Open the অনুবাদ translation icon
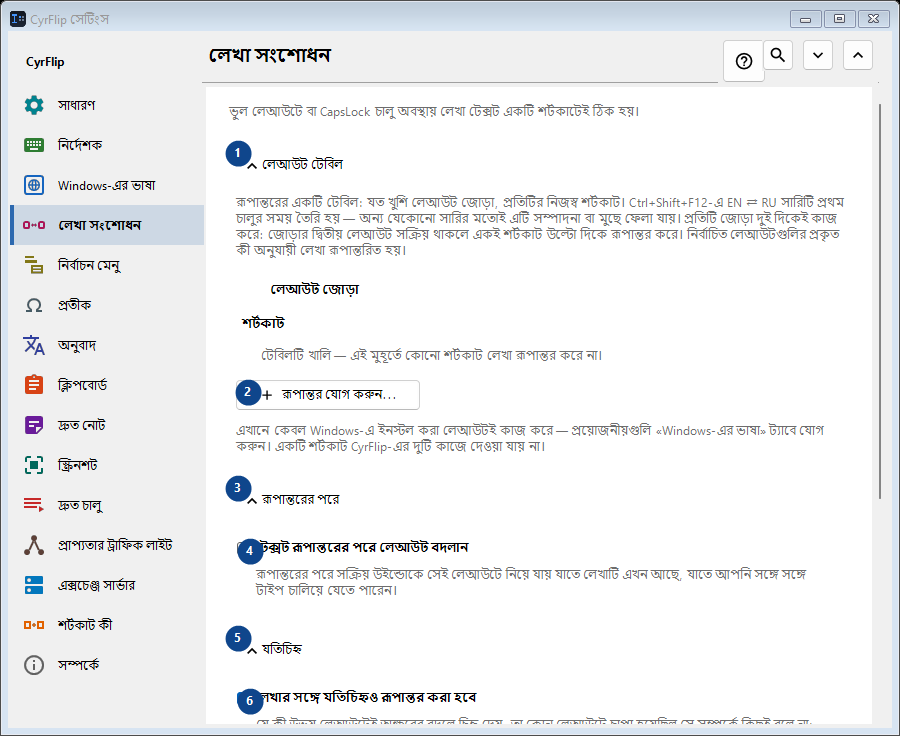The width and height of the screenshot is (900, 736). point(34,345)
